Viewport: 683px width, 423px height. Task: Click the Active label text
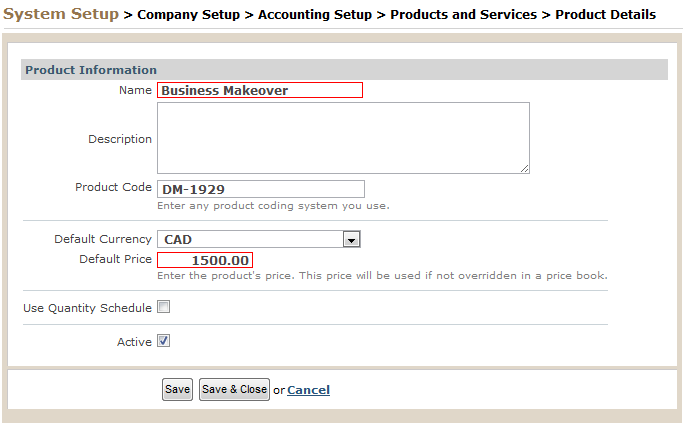pos(134,342)
